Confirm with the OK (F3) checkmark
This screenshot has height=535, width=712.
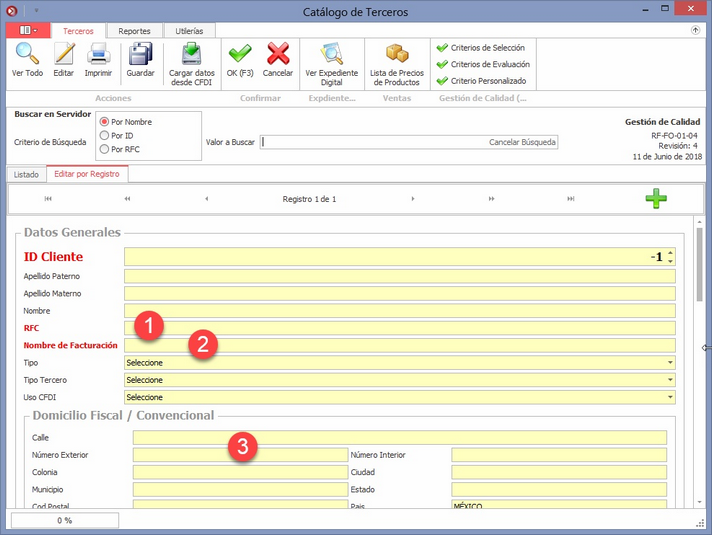(x=240, y=55)
